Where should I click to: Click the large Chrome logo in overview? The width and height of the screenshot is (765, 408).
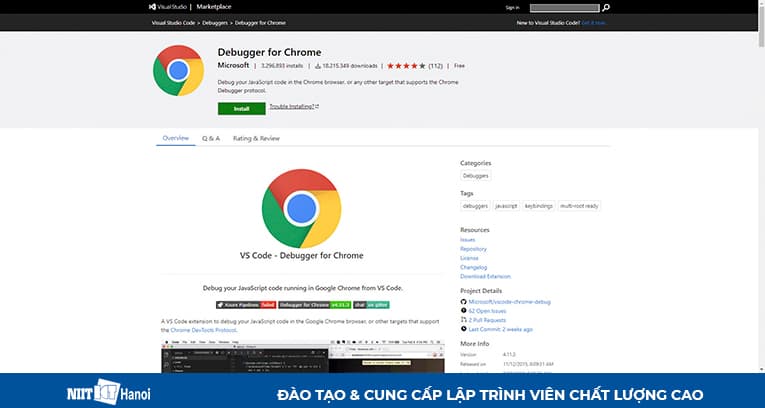302,208
